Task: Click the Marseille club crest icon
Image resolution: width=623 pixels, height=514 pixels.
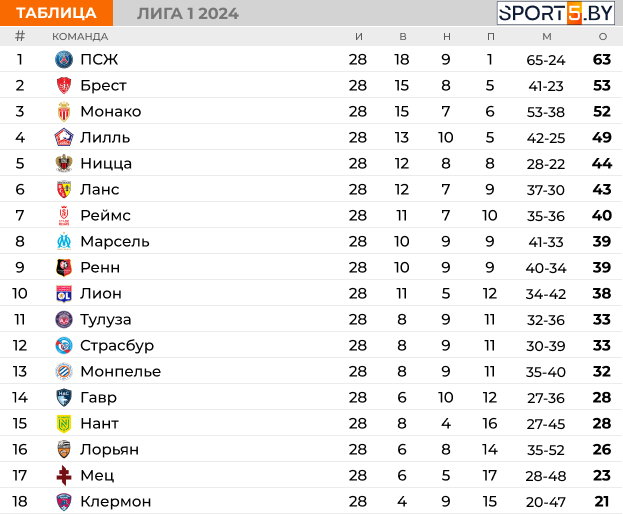Action: pos(64,241)
